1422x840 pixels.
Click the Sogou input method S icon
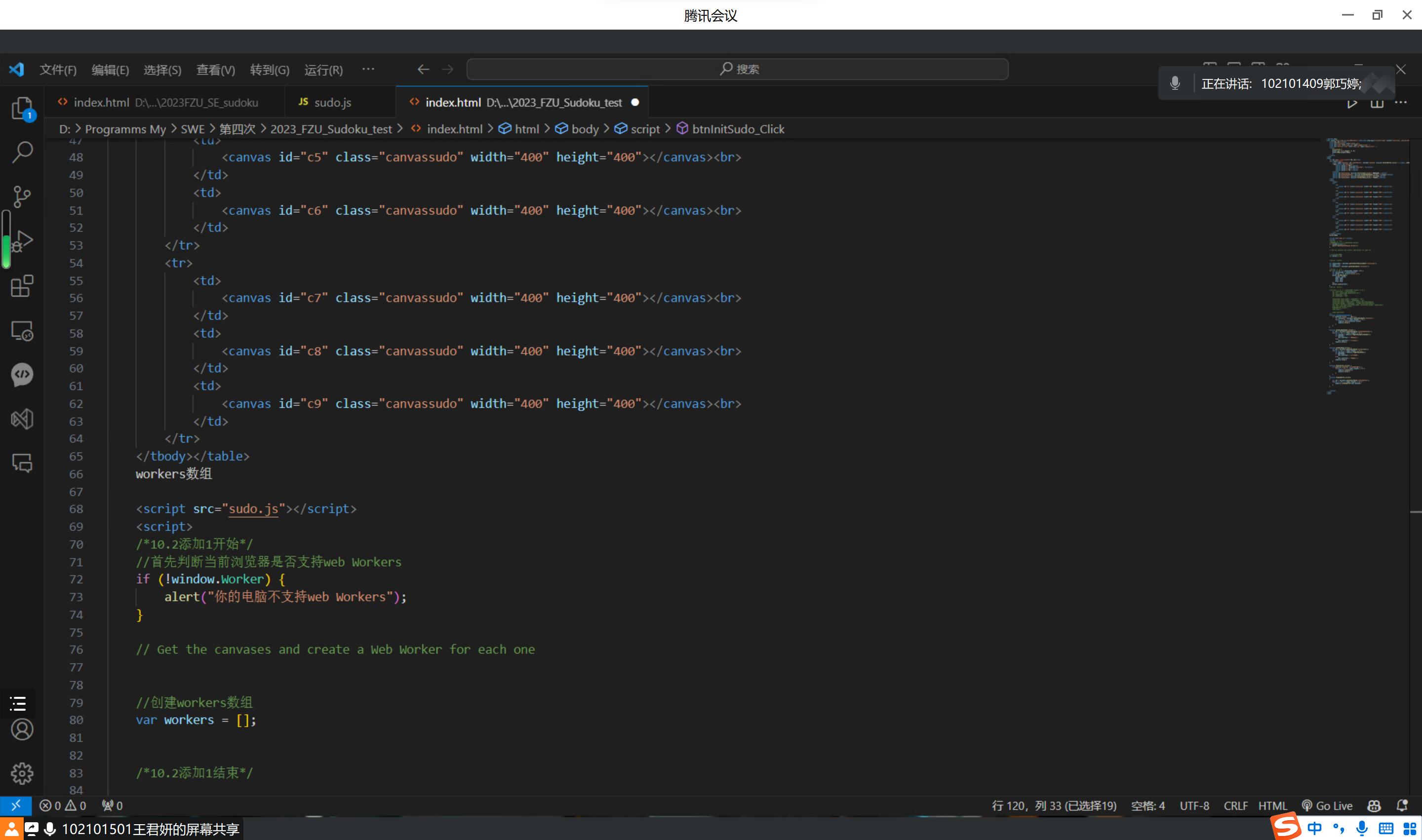pyautogui.click(x=1286, y=826)
